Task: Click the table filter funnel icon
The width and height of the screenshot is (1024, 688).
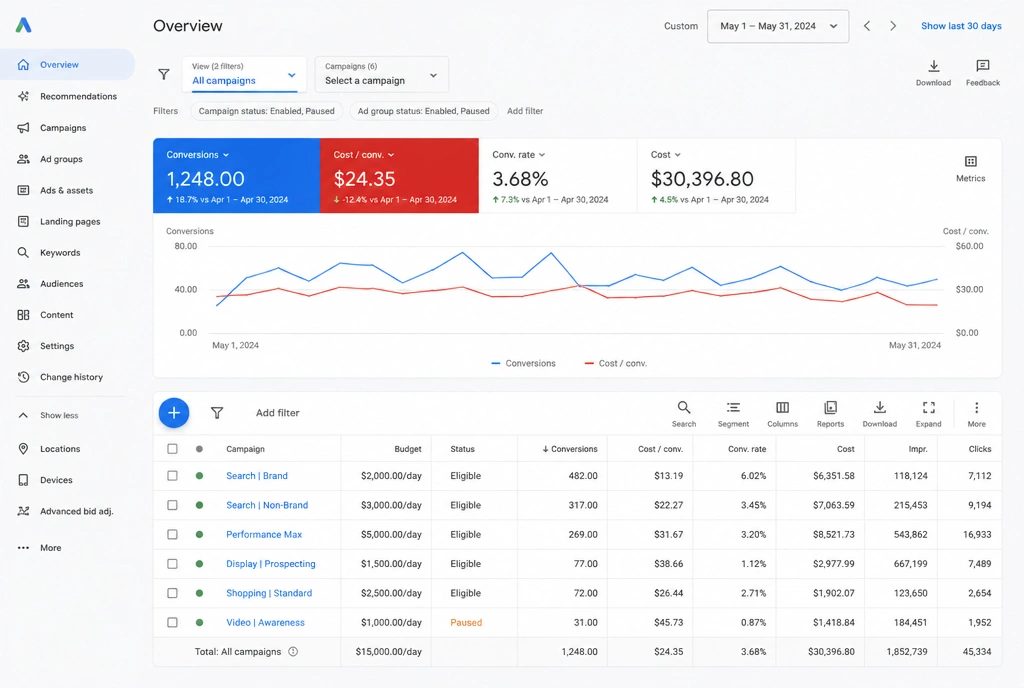Action: pos(217,413)
